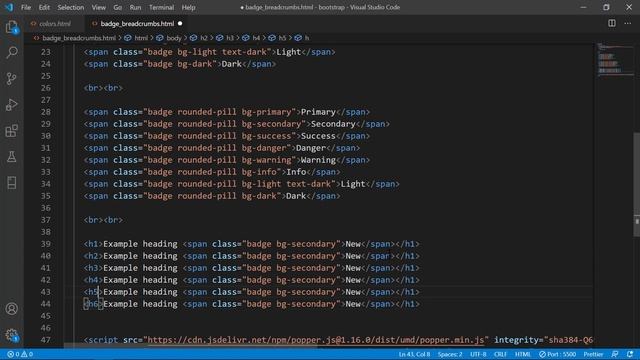Change the CRLF end of line setting
This screenshot has width=640, height=360.
coord(500,354)
